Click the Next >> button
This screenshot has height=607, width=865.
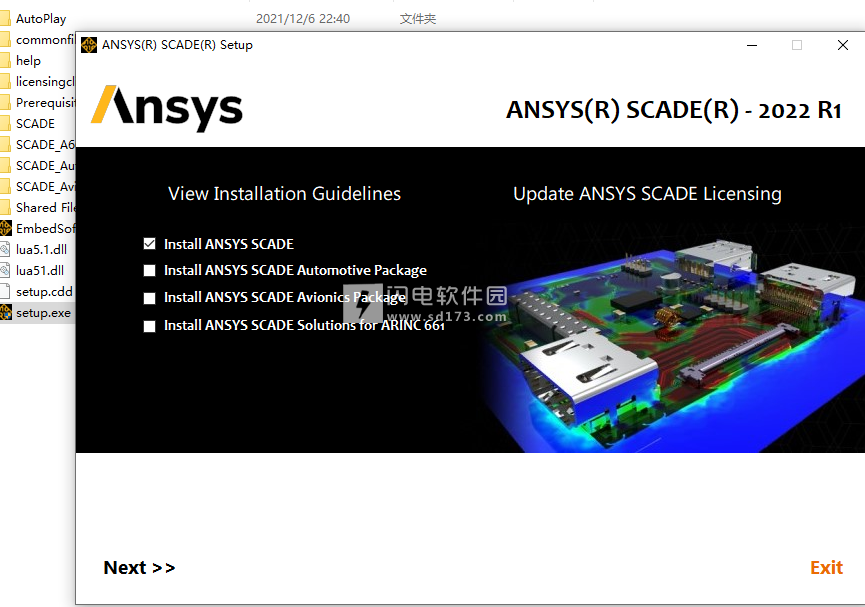click(139, 567)
